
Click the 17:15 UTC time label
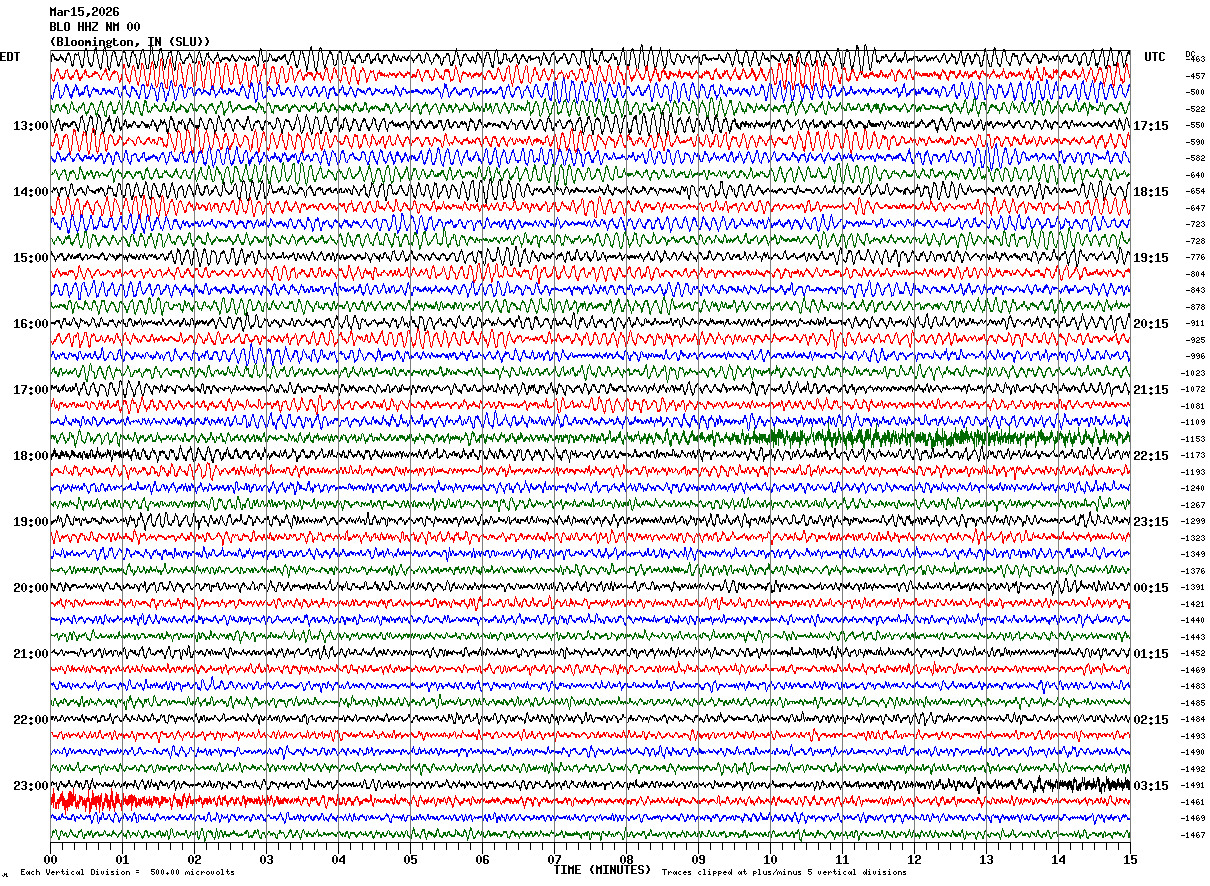pos(1151,126)
